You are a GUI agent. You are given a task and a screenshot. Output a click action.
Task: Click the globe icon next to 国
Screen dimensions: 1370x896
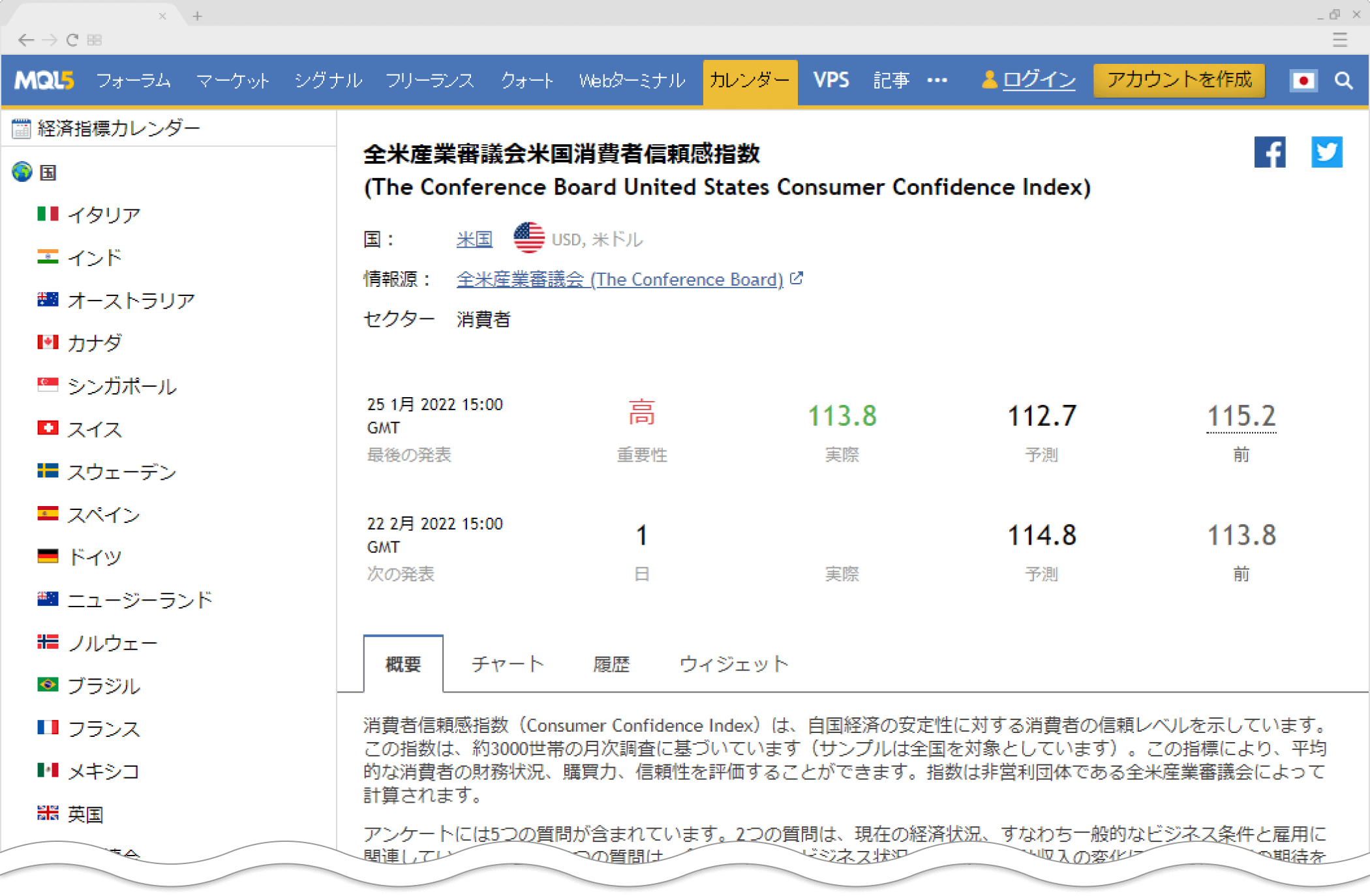pos(22,172)
